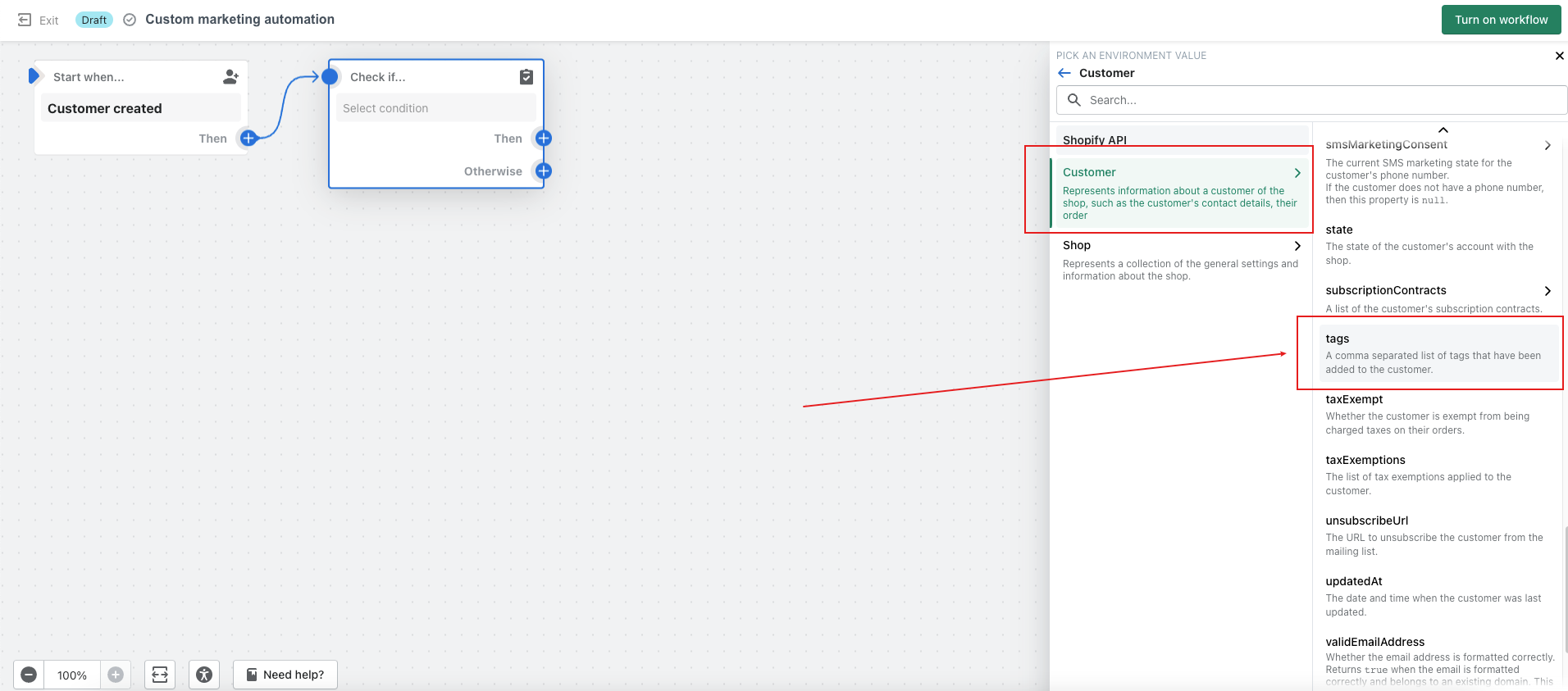Click the Select condition field
Viewport: 1568px width, 691px height.
click(436, 108)
